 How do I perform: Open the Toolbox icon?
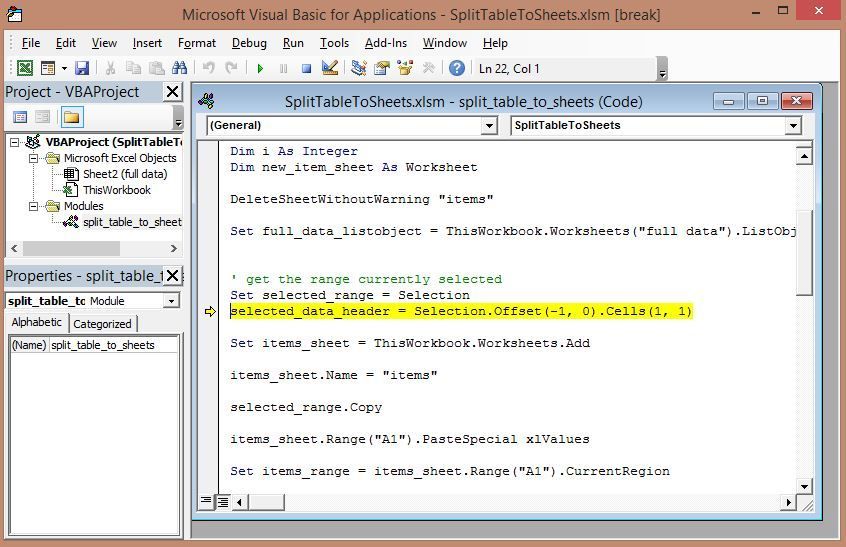coord(428,69)
